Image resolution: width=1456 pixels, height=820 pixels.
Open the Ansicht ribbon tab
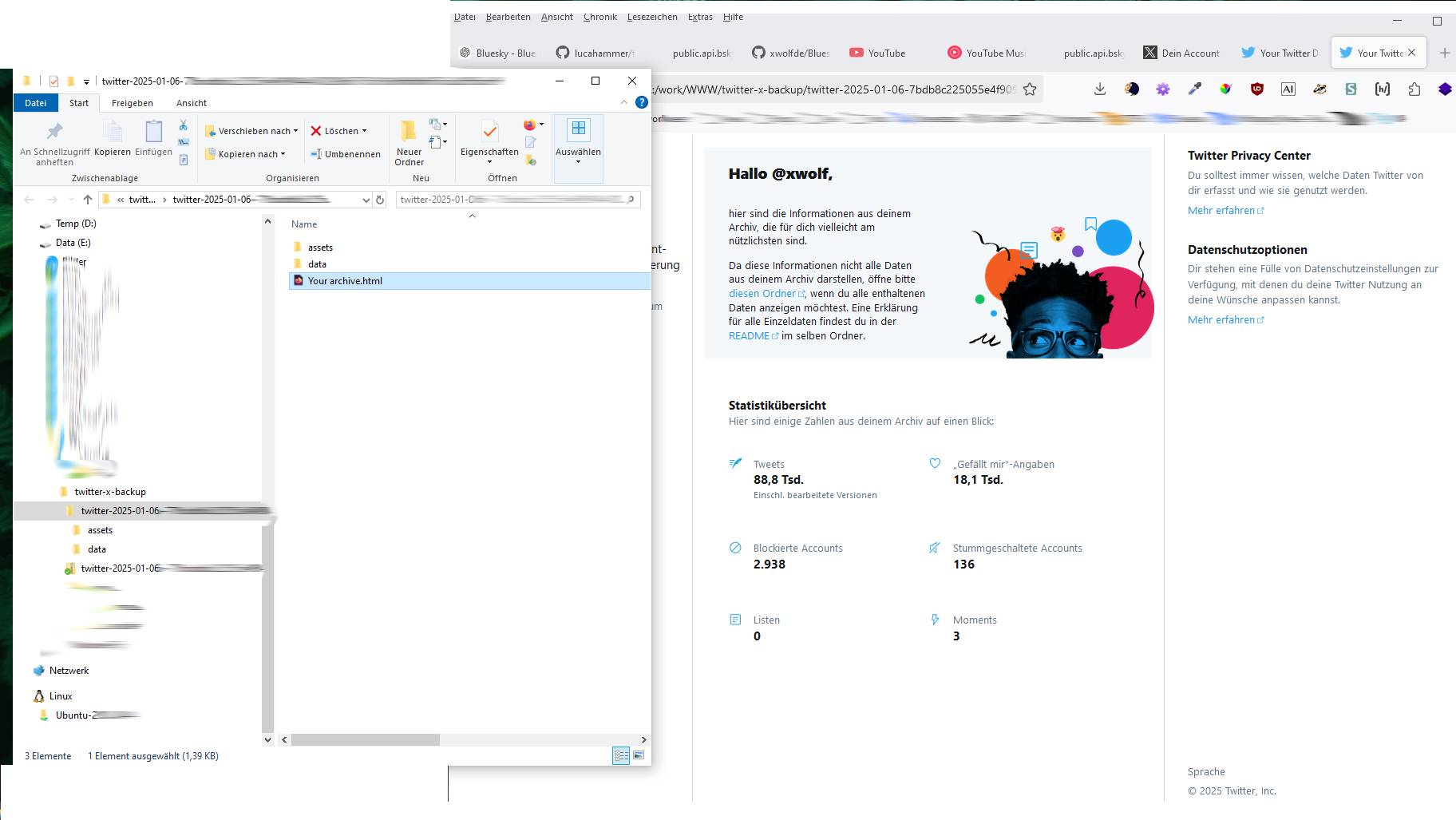coord(191,103)
